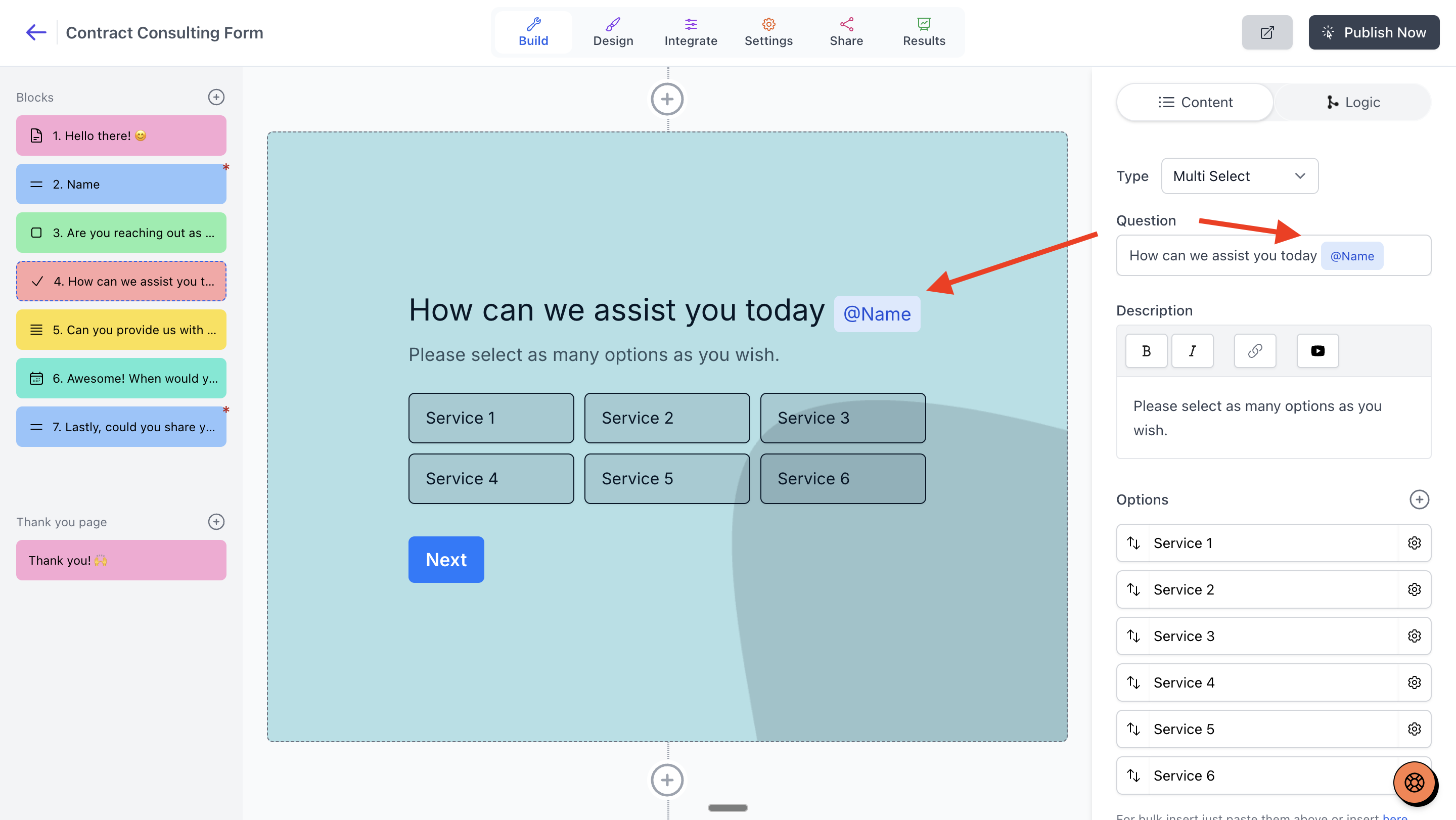Reorder handle for Service 1 option
Screen dimensions: 1456x820
pyautogui.click(x=1133, y=543)
